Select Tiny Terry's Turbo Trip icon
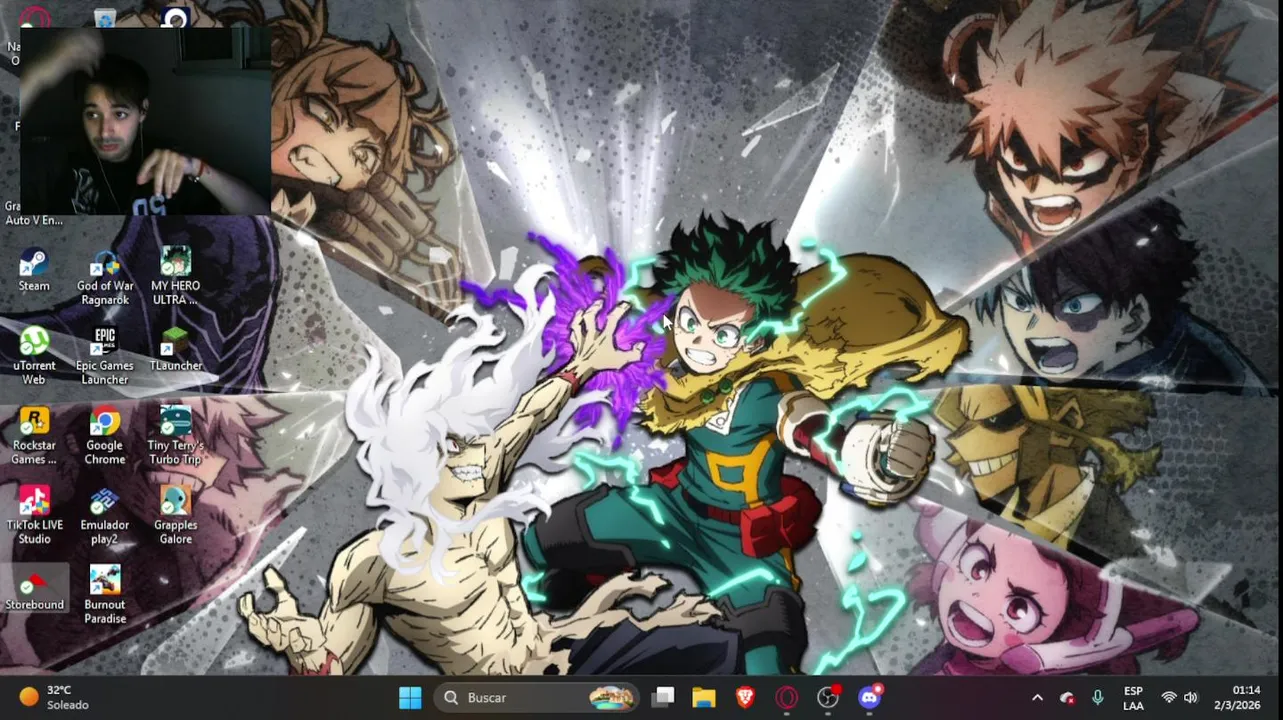The width and height of the screenshot is (1283, 720). click(x=175, y=436)
